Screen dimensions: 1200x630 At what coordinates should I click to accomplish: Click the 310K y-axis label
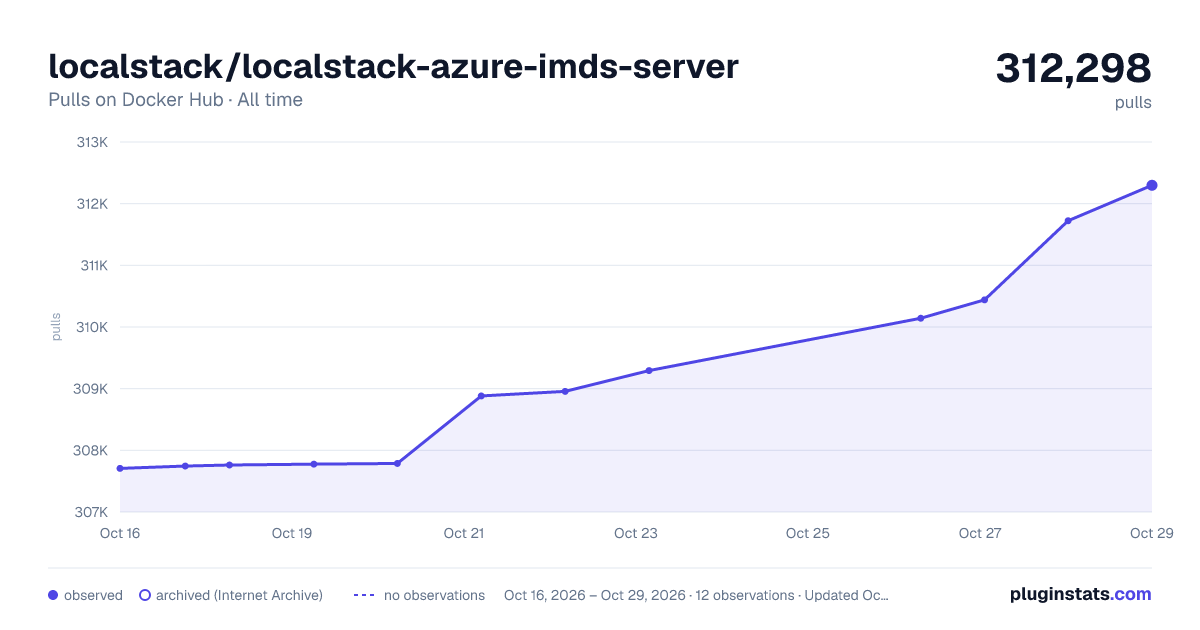92,327
